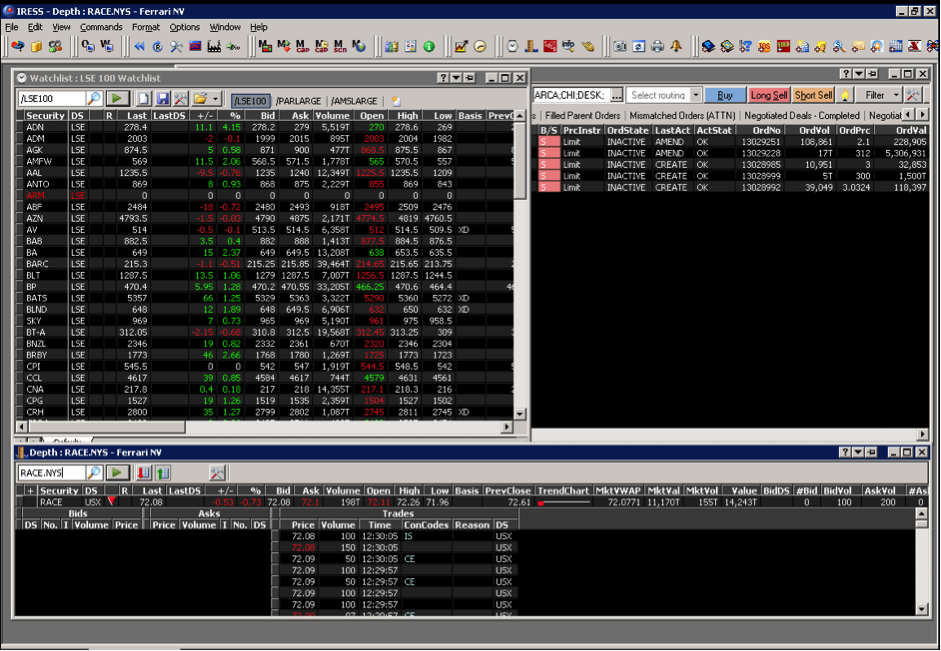Click the Long Sell button
The height and width of the screenshot is (651, 941).
(x=769, y=95)
